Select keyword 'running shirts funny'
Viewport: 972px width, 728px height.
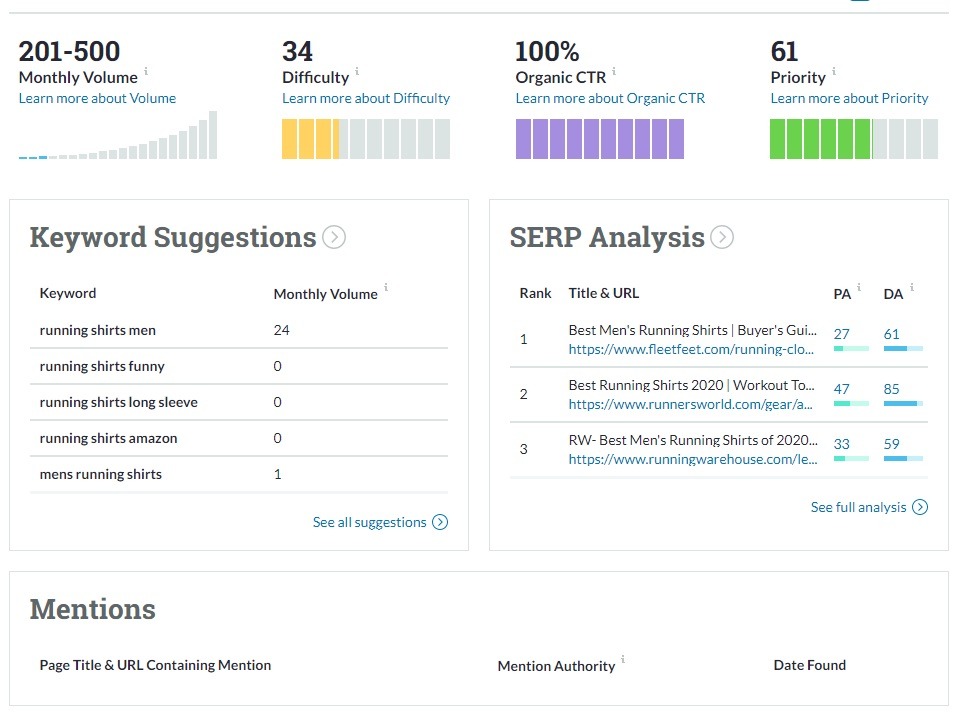click(102, 366)
